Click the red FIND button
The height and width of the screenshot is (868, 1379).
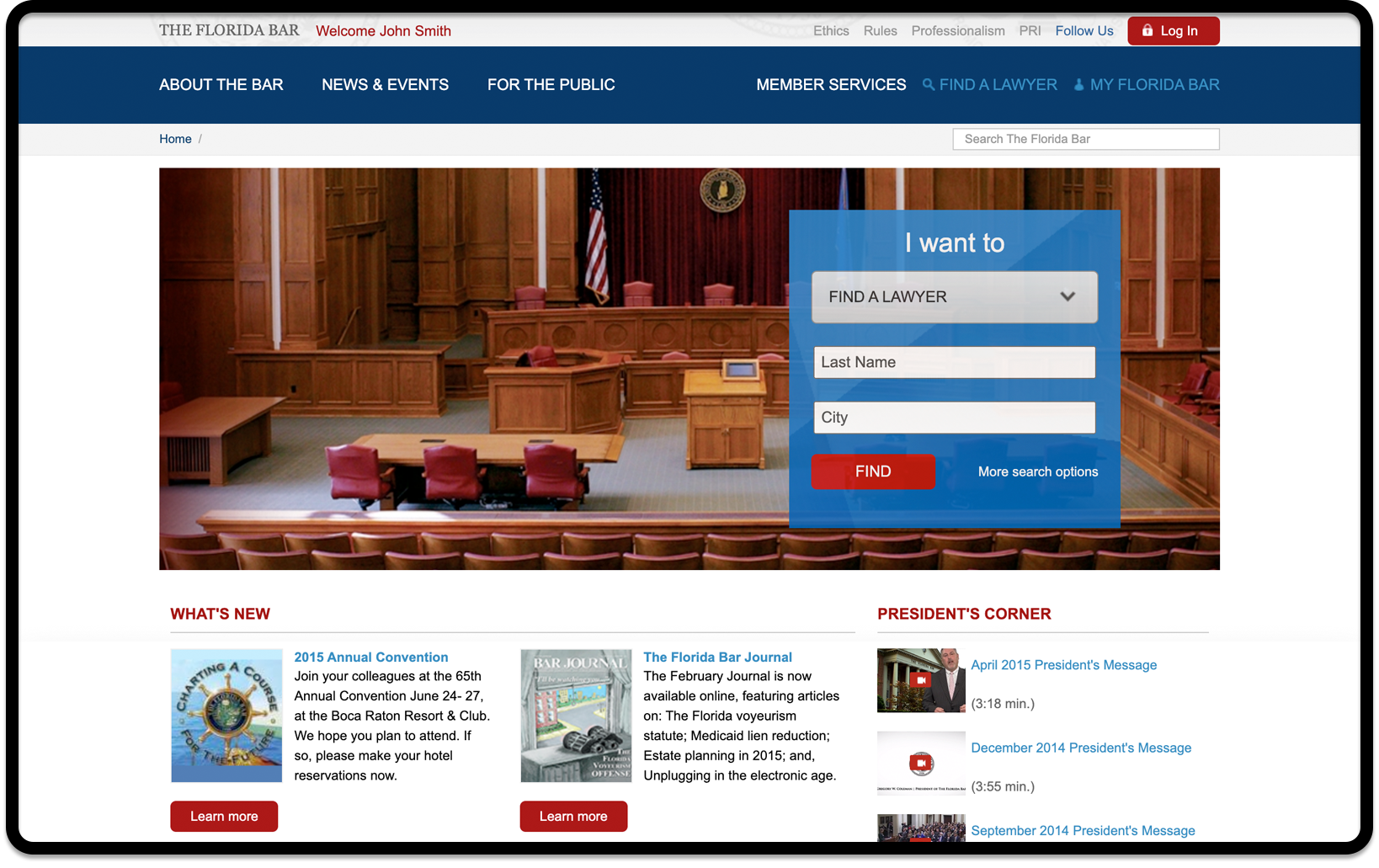click(x=873, y=471)
